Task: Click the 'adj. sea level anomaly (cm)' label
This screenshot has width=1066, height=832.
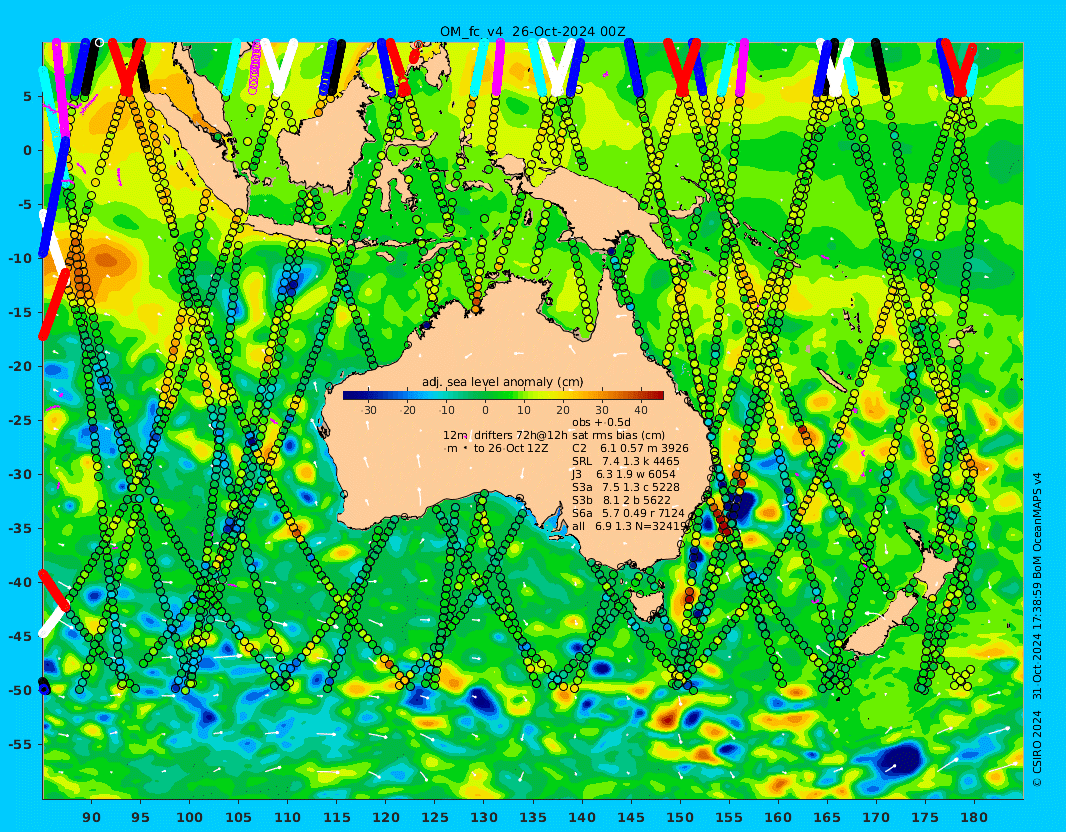Action: [502, 382]
